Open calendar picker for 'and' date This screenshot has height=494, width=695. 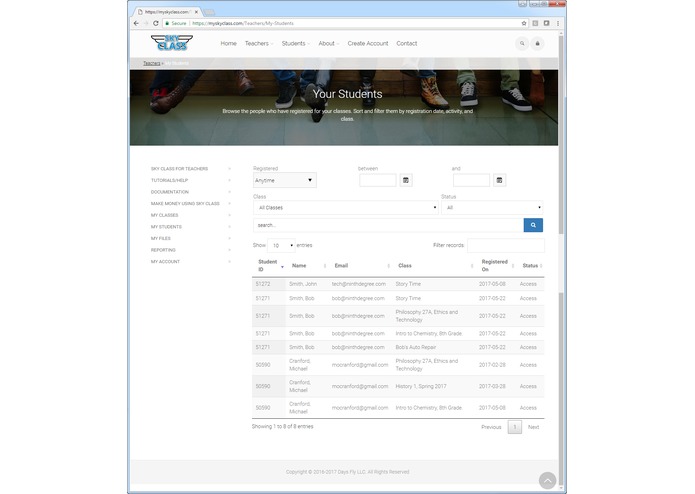[500, 180]
